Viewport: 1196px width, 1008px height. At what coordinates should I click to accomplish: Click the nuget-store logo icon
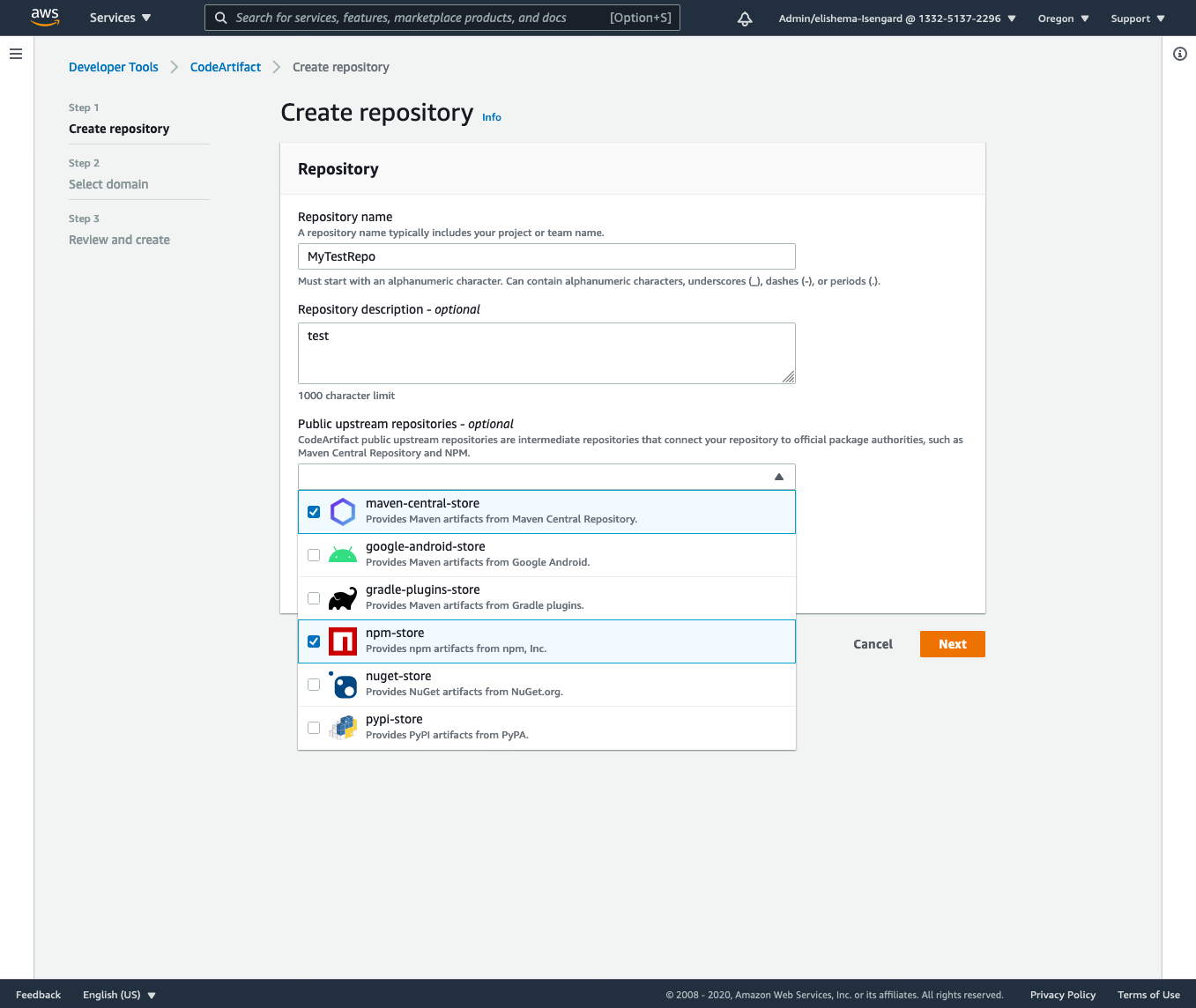pyautogui.click(x=343, y=685)
